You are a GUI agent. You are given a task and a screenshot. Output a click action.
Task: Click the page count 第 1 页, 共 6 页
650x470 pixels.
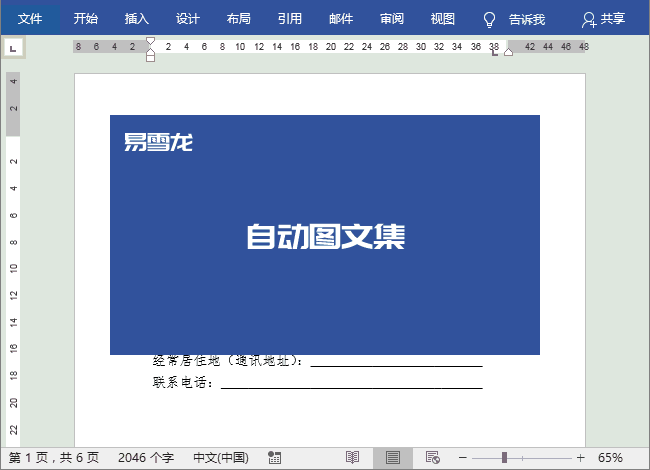(x=54, y=458)
